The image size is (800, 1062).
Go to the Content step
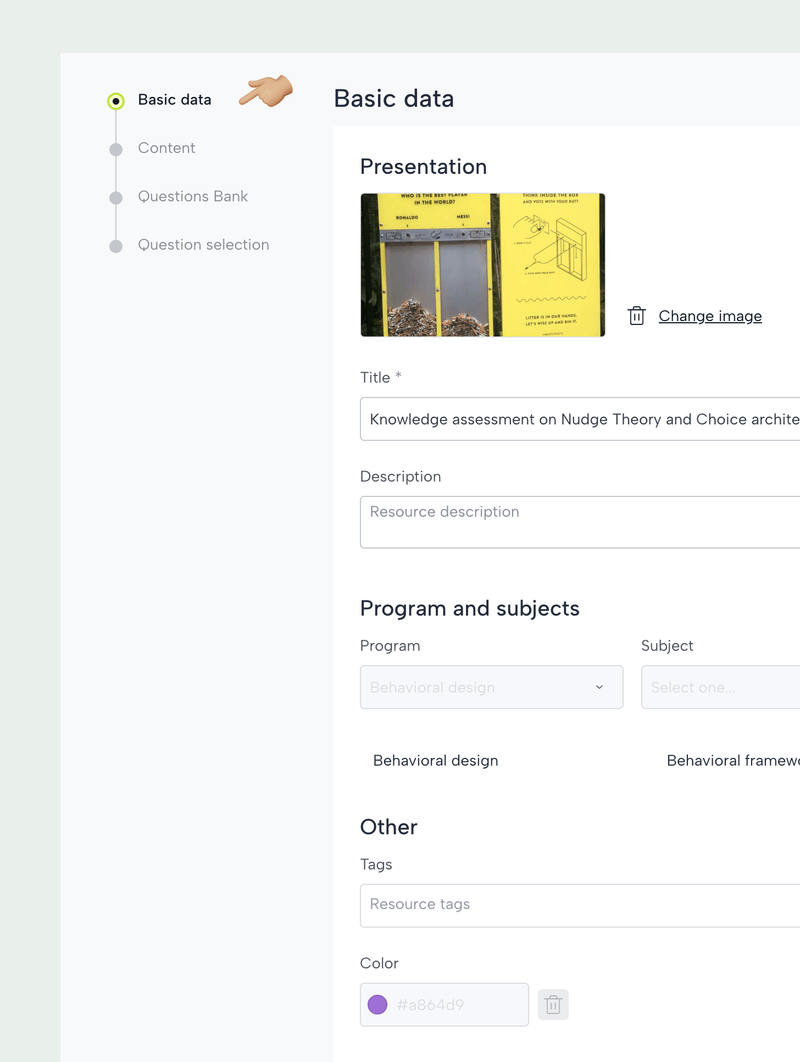pos(166,148)
